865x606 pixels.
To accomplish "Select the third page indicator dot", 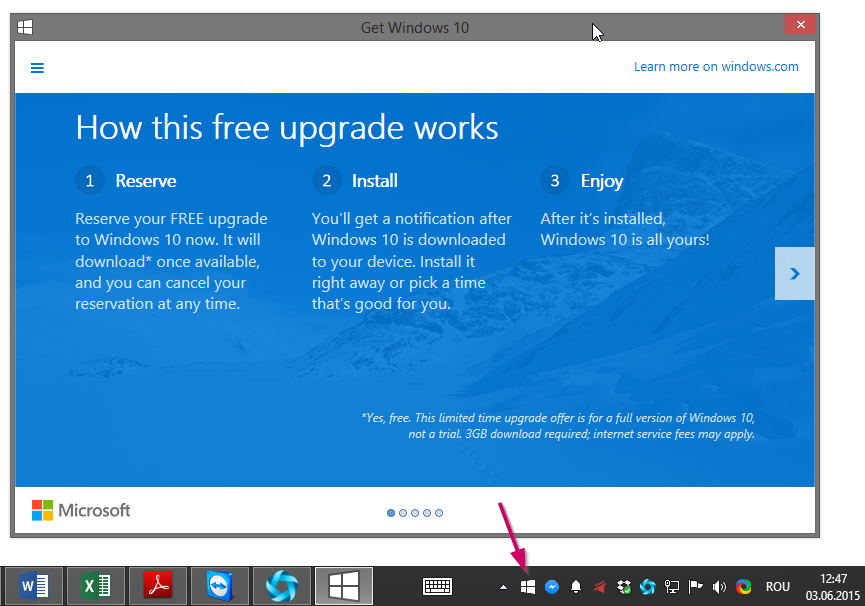I will [415, 513].
